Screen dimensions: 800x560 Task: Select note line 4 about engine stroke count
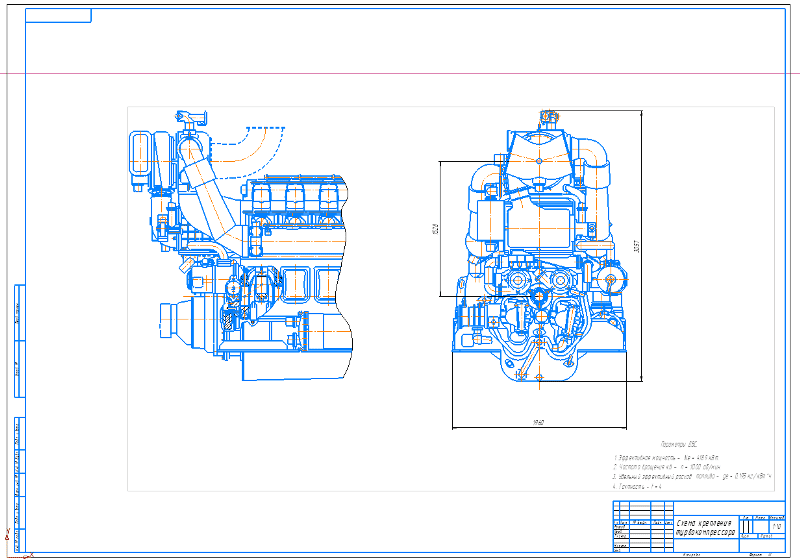tap(637, 487)
